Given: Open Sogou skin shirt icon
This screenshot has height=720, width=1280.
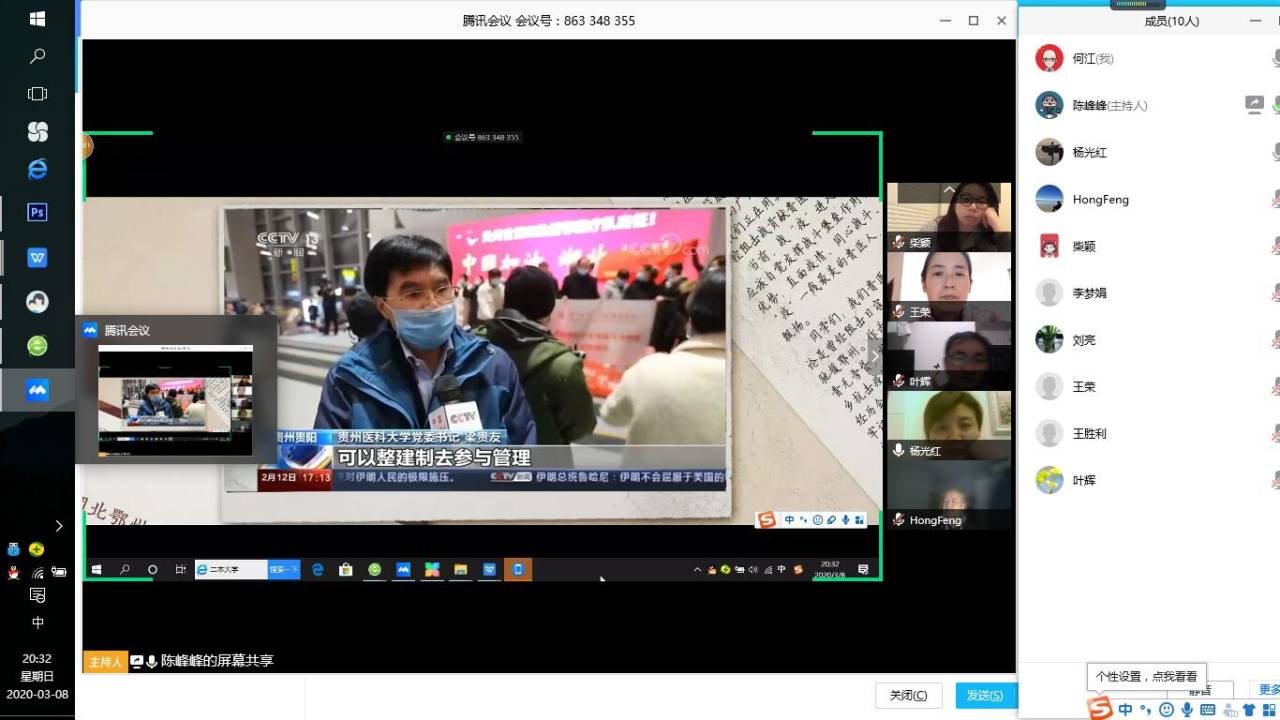Looking at the screenshot, I should [x=1249, y=709].
